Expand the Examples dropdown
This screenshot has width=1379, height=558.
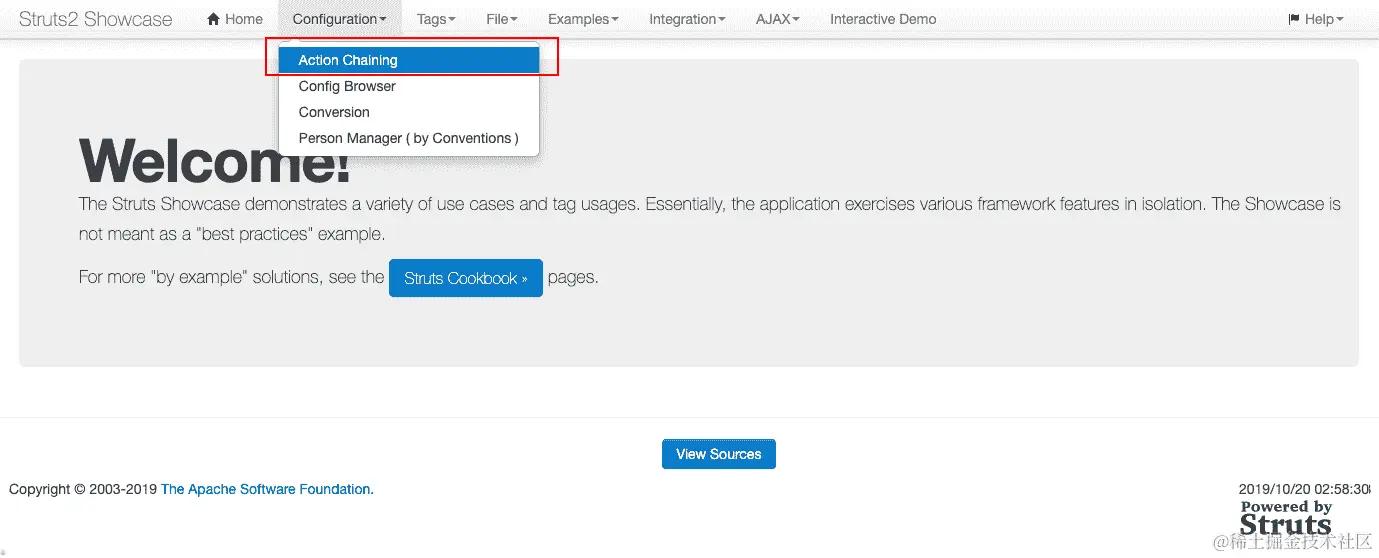tap(583, 19)
